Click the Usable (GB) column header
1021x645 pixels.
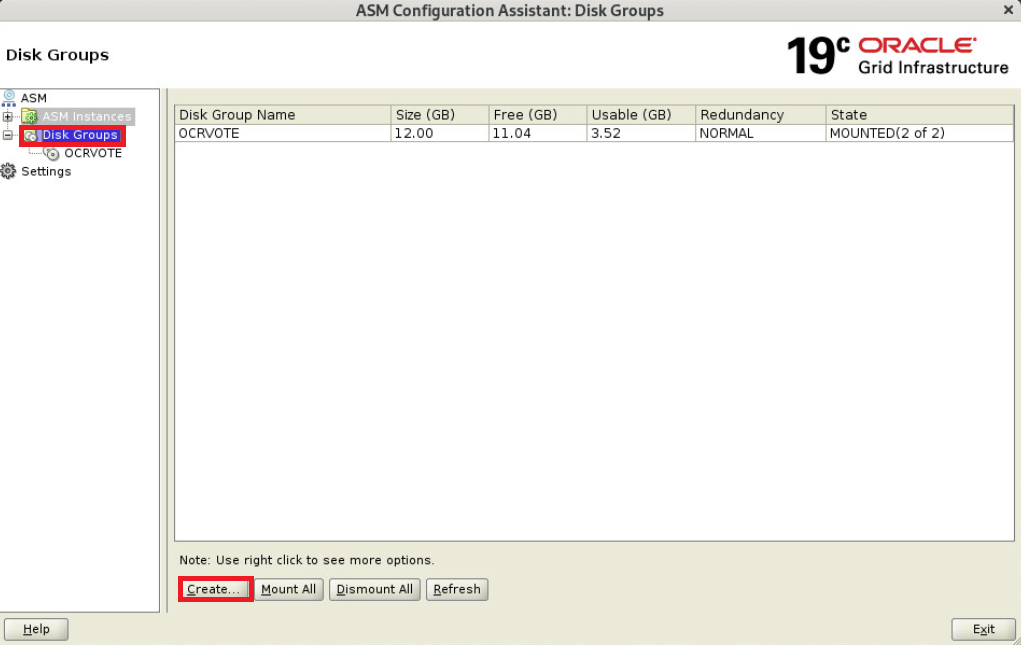(x=641, y=115)
